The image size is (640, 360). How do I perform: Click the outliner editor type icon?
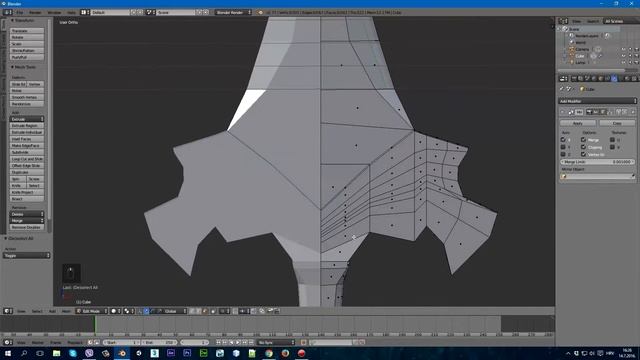click(x=563, y=21)
